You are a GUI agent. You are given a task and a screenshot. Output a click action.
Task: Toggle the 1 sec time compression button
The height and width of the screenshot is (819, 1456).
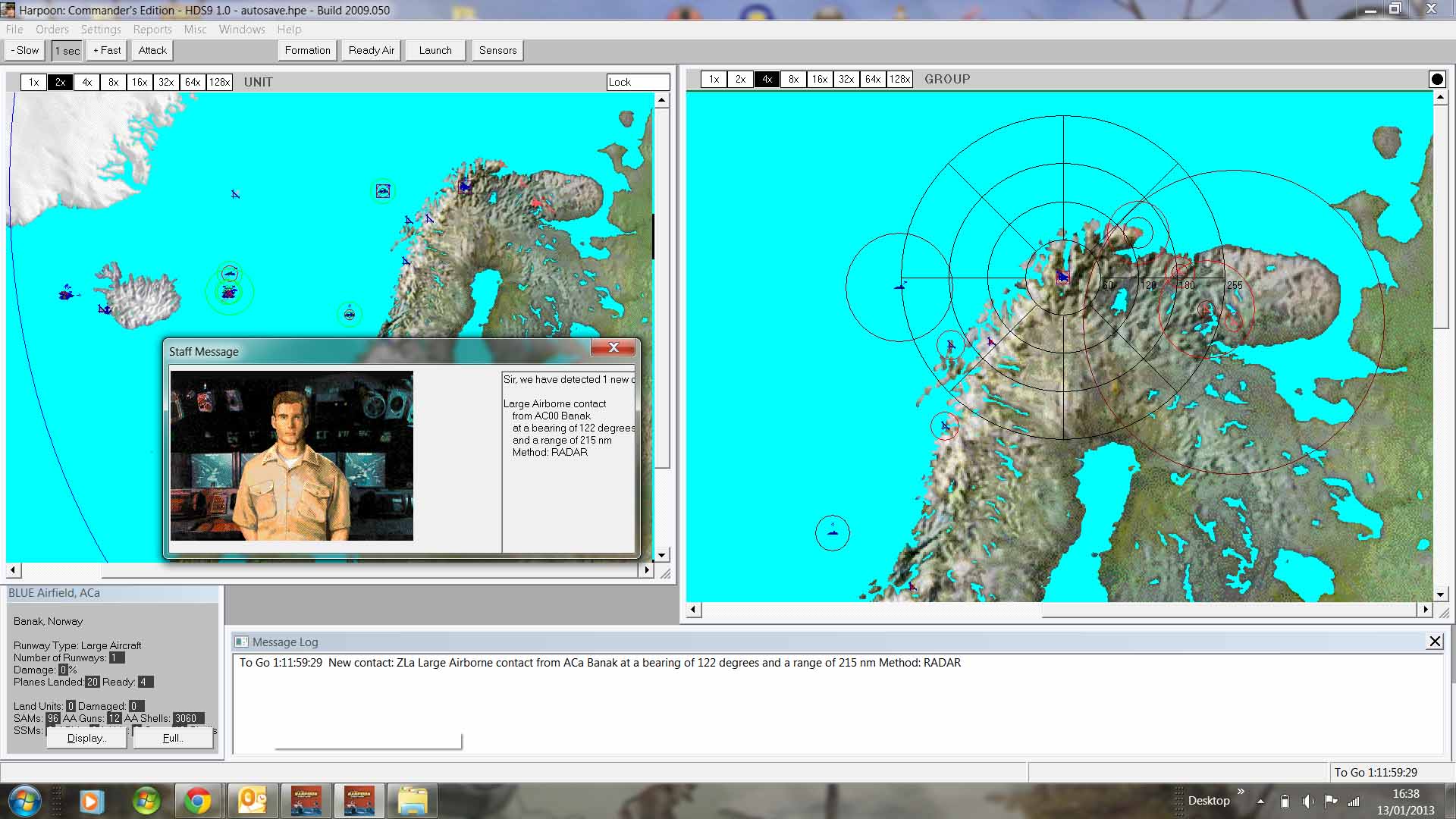coord(67,51)
